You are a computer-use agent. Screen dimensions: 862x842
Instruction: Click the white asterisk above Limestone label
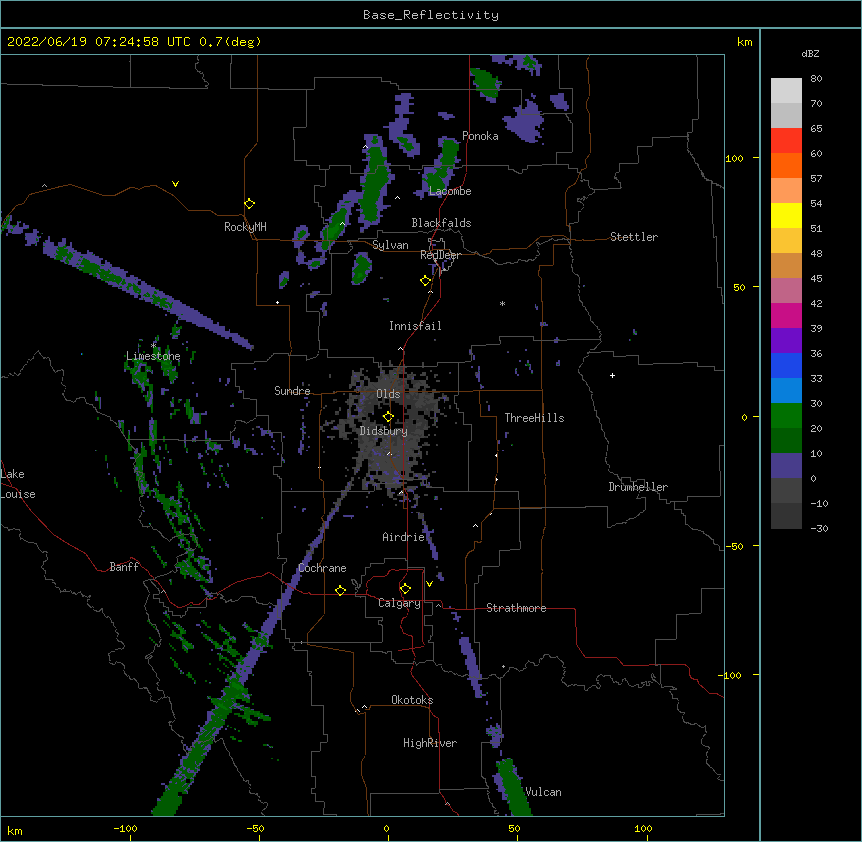154,345
